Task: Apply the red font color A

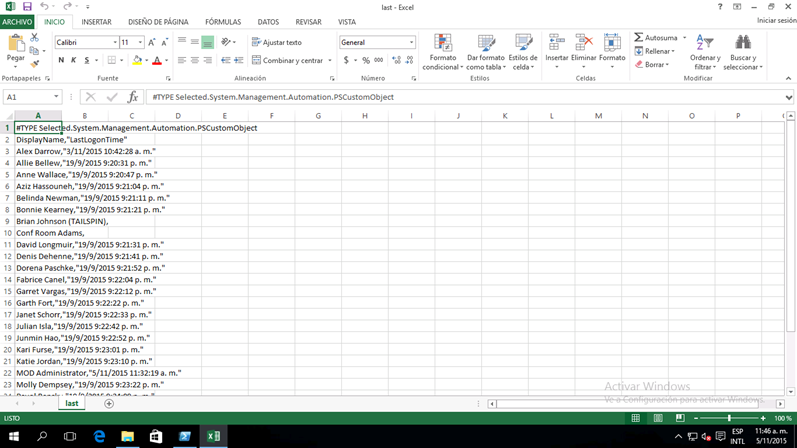Action: [x=157, y=61]
